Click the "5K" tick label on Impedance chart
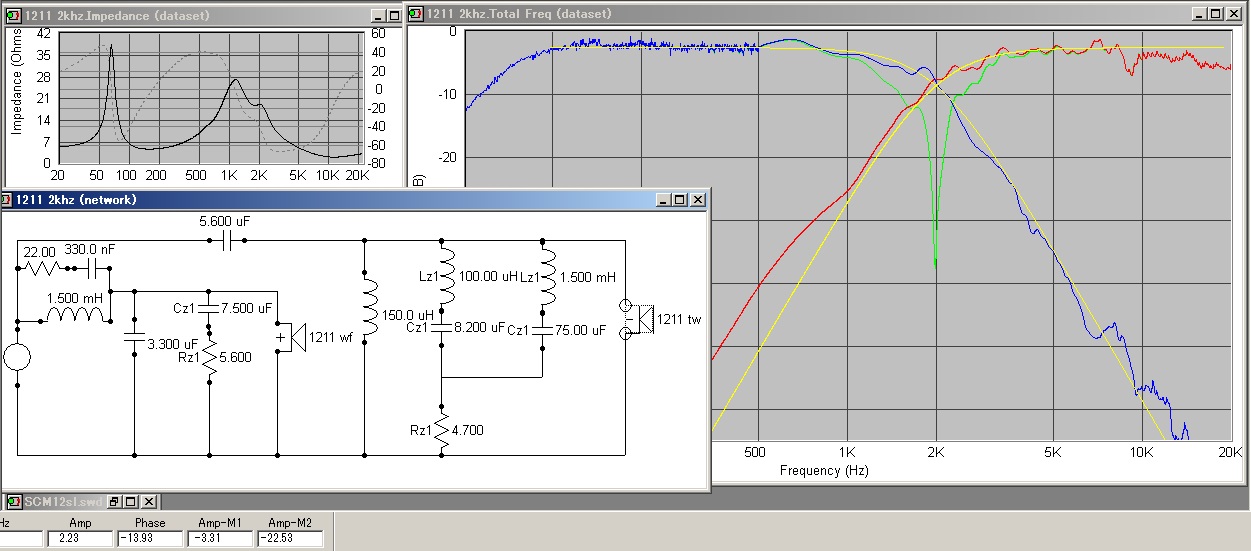The image size is (1251, 551). pyautogui.click(x=297, y=175)
